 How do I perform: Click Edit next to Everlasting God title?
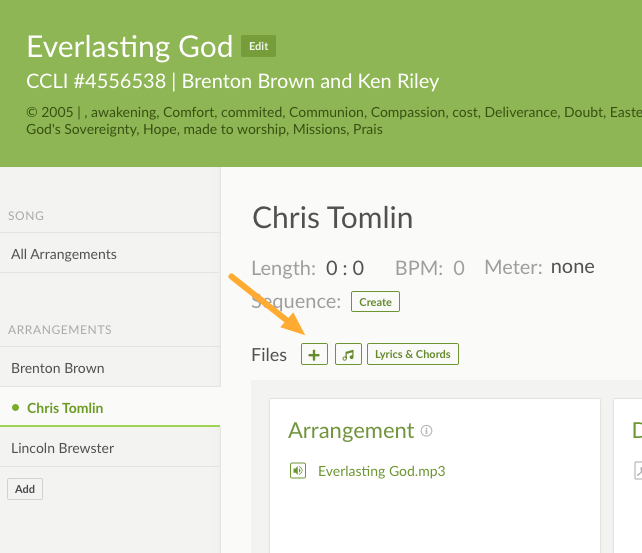(x=258, y=46)
